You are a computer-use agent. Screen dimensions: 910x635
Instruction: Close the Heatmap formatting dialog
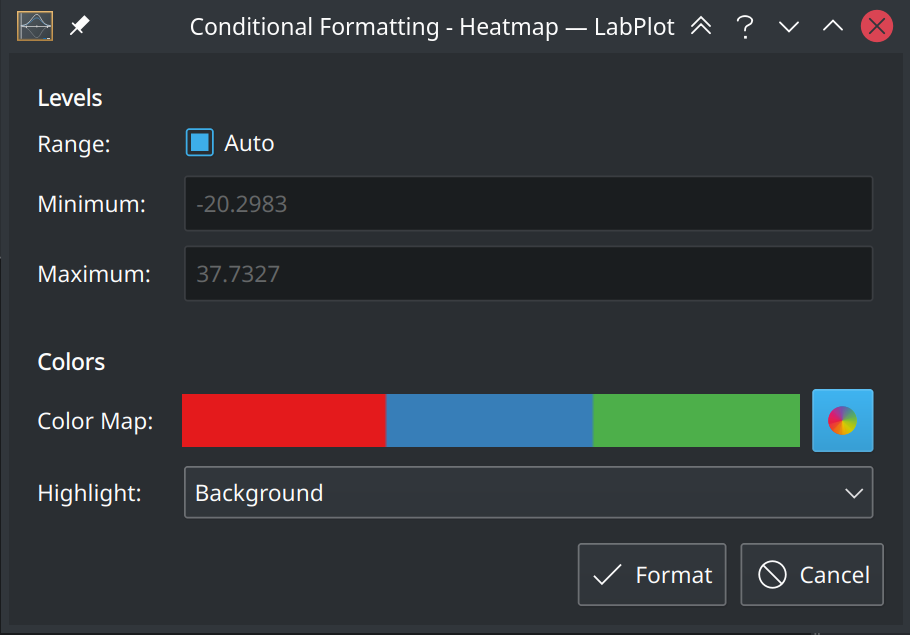click(876, 26)
